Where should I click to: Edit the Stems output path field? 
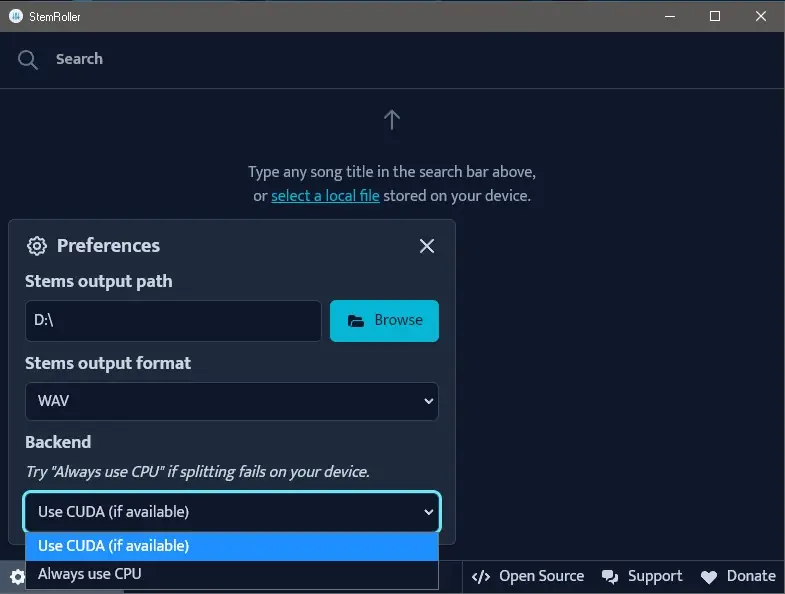[173, 321]
